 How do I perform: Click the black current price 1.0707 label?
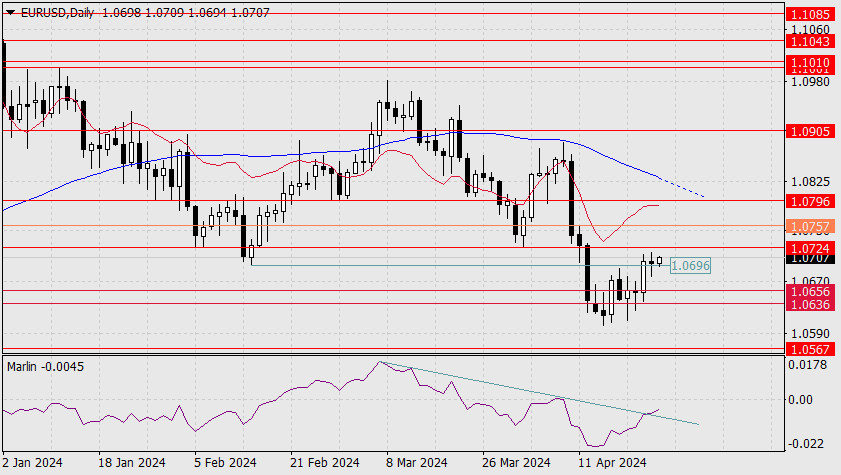(x=810, y=259)
